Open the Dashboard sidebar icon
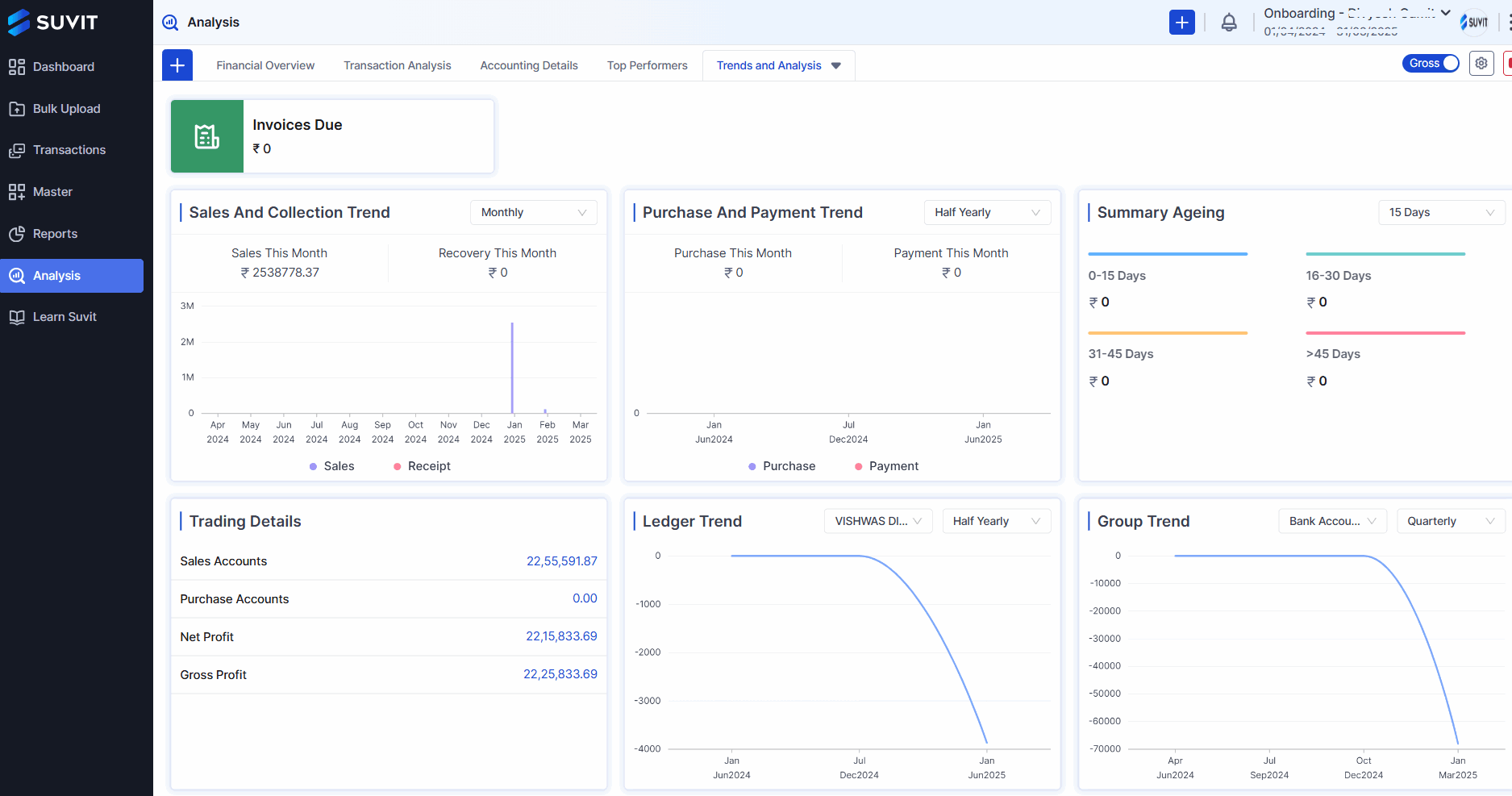The image size is (1512, 796). [x=17, y=67]
